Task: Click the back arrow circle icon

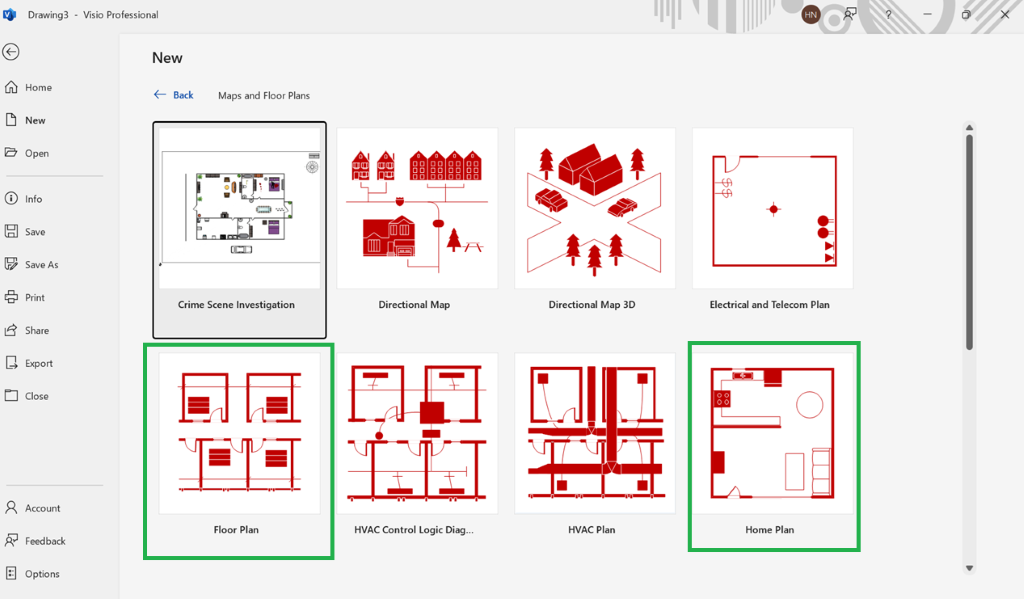Action: (x=11, y=52)
